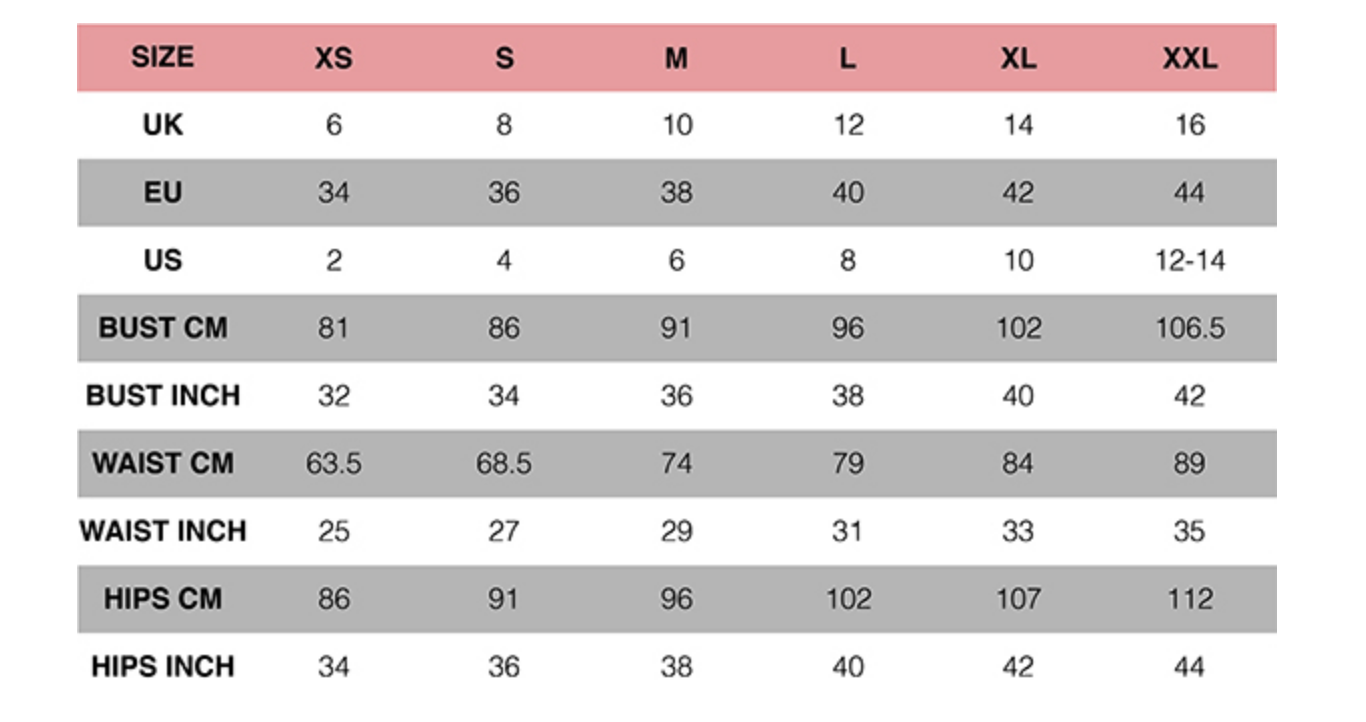Image resolution: width=1366 pixels, height=722 pixels.
Task: Click the BUST INCH row label
Action: coord(163,396)
